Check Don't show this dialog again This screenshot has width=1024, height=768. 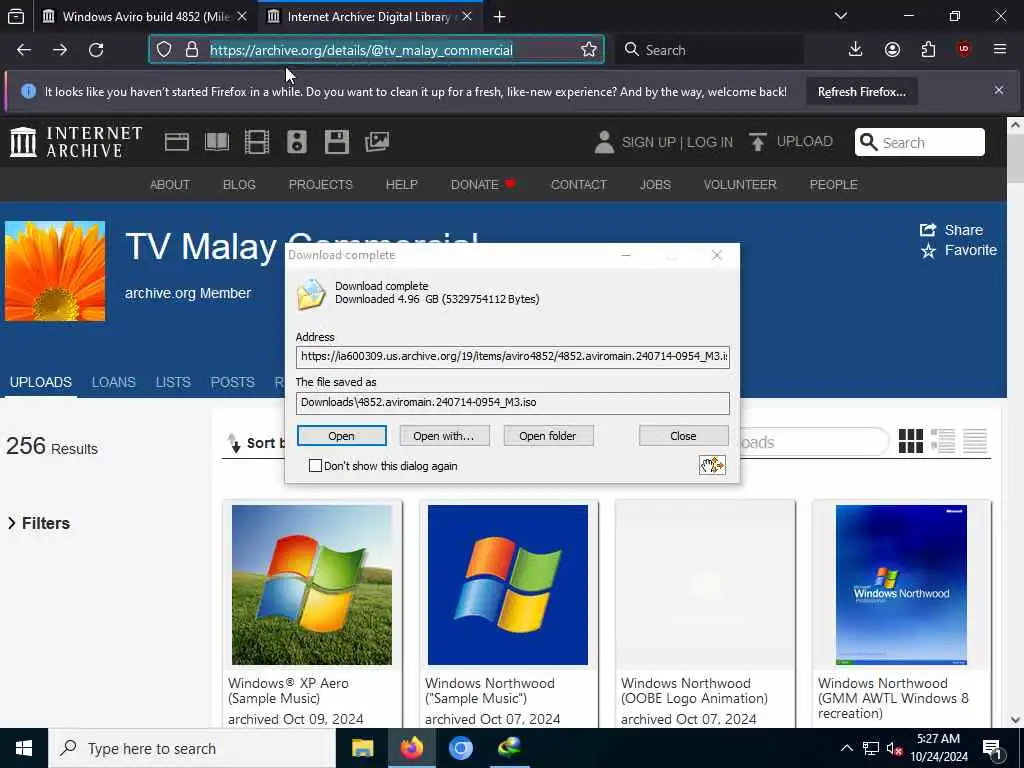315,466
